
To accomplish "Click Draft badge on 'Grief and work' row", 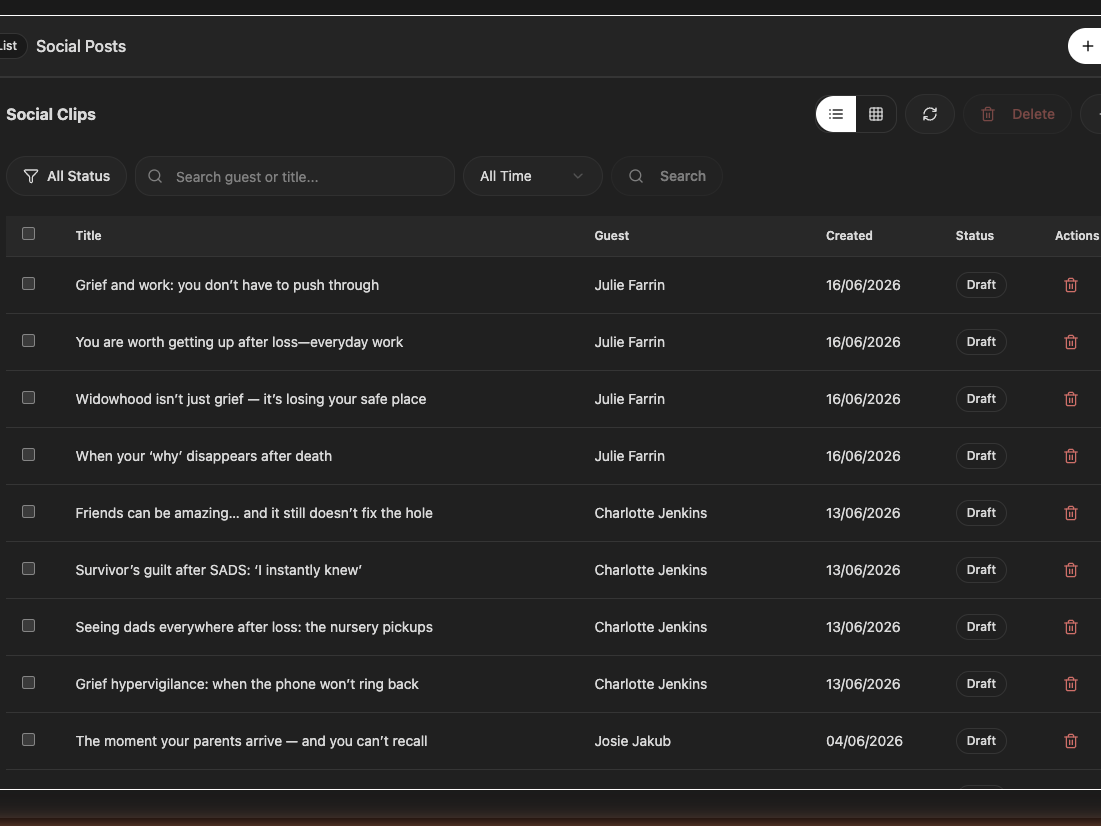I will [x=981, y=285].
